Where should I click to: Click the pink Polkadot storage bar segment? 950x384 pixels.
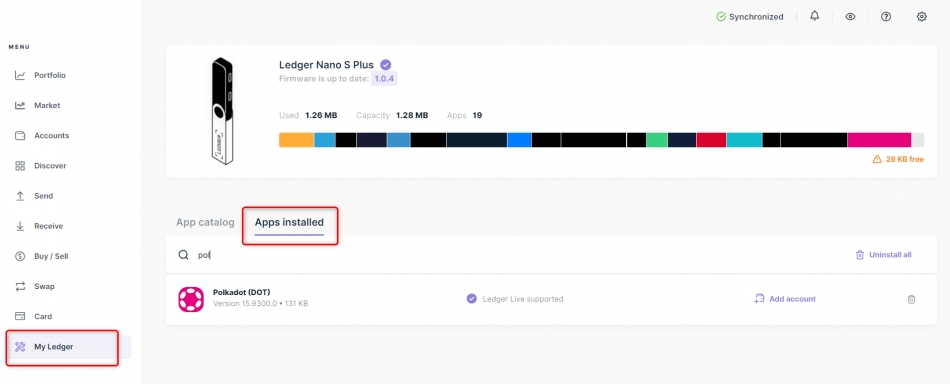tap(879, 140)
